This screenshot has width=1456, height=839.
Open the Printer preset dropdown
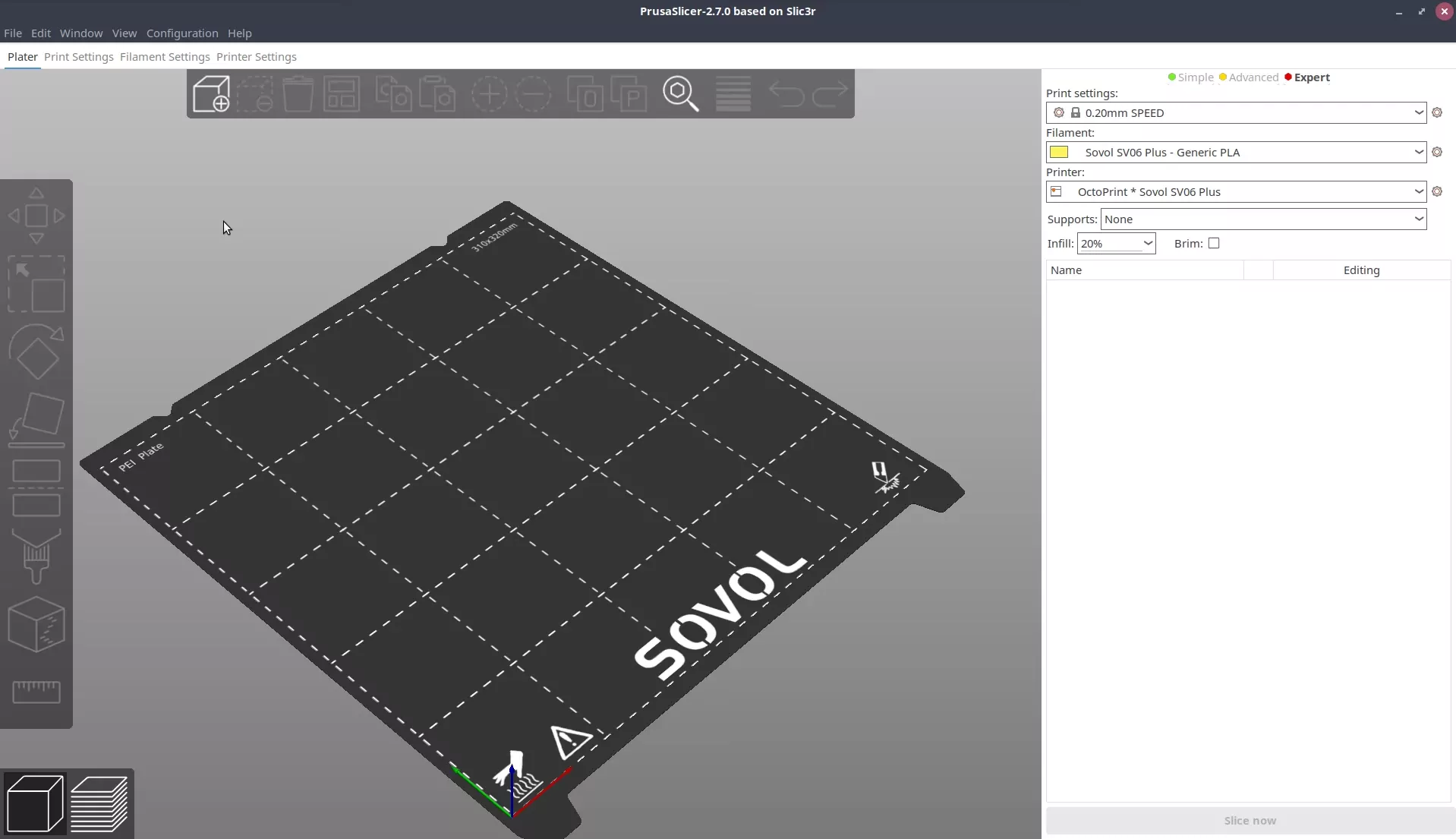(x=1236, y=192)
